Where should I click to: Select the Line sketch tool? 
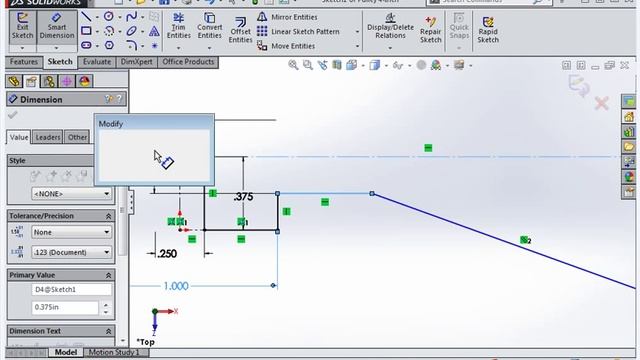(86, 17)
